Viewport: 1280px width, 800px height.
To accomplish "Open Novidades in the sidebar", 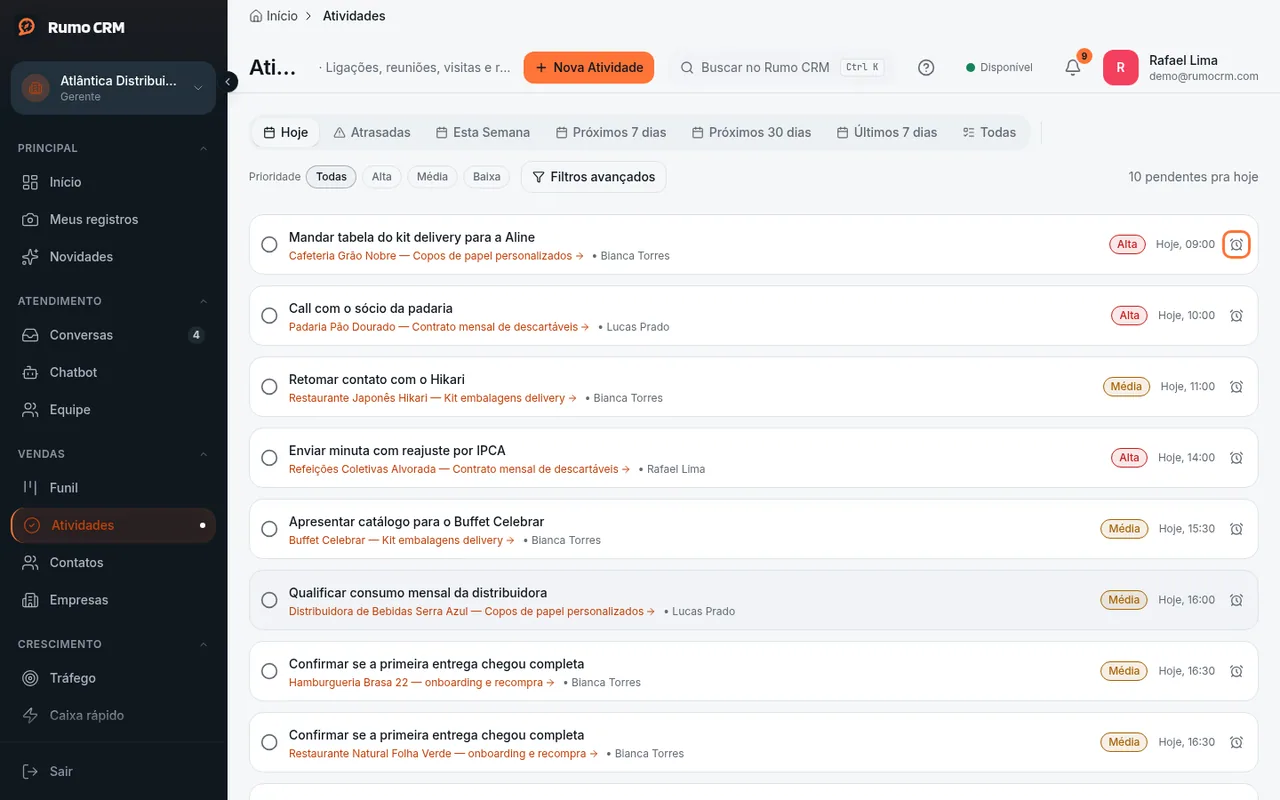I will click(113, 257).
